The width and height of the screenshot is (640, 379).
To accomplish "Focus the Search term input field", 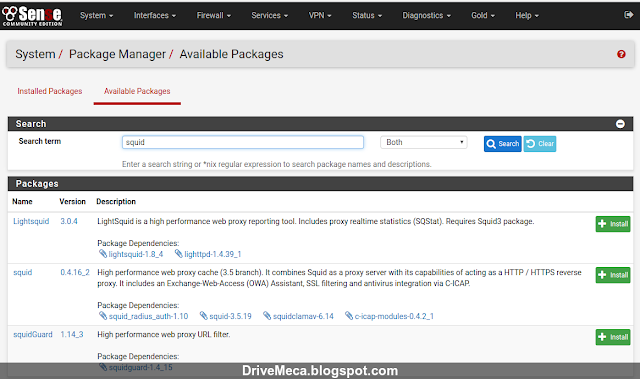I will click(x=242, y=142).
